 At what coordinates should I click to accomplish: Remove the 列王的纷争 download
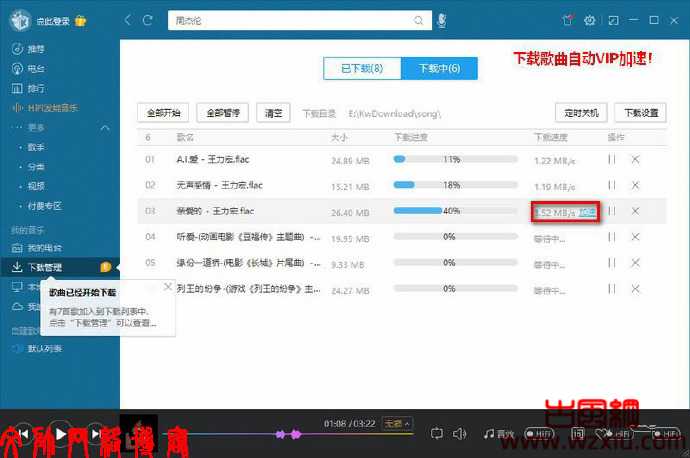635,289
